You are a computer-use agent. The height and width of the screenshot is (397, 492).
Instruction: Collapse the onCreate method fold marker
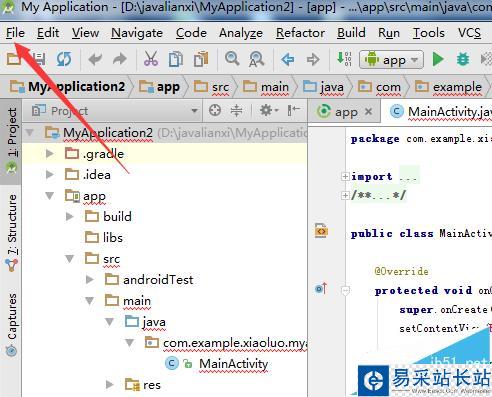click(x=345, y=290)
